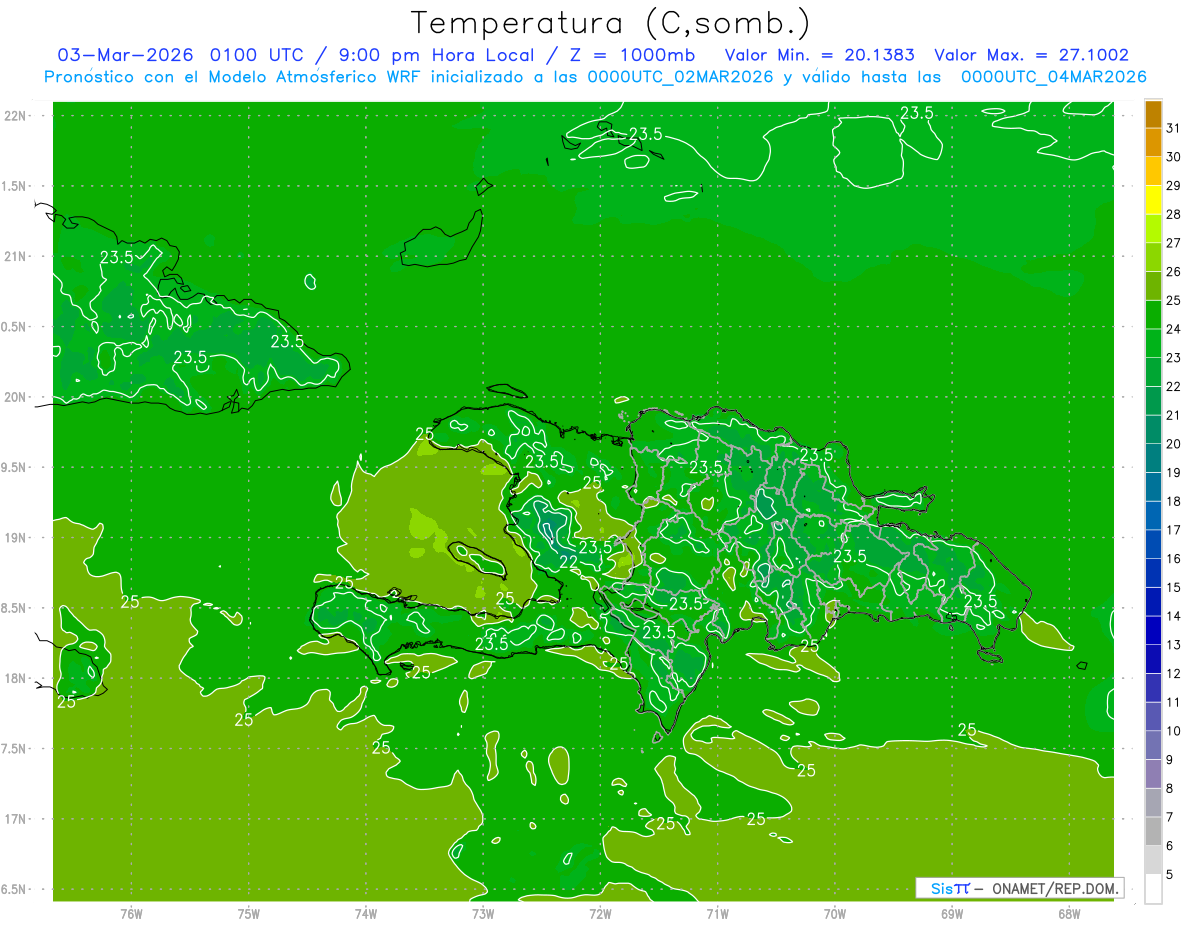Select "Valor Max. = 27.1002" text
This screenshot has height=927, width=1200.
coord(1032,55)
